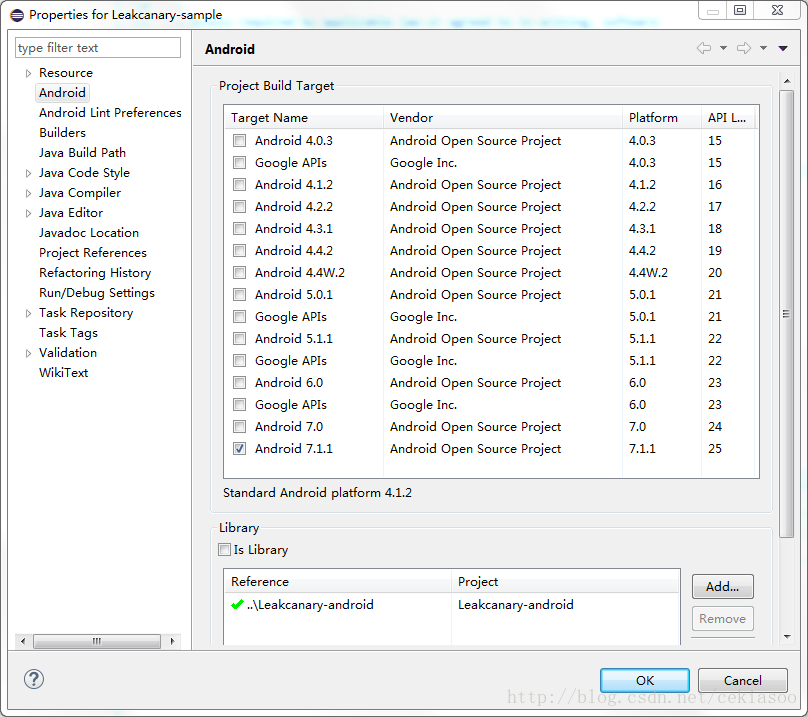Check the Android 4.2.2 target checkbox
This screenshot has width=808, height=717.
tap(239, 207)
